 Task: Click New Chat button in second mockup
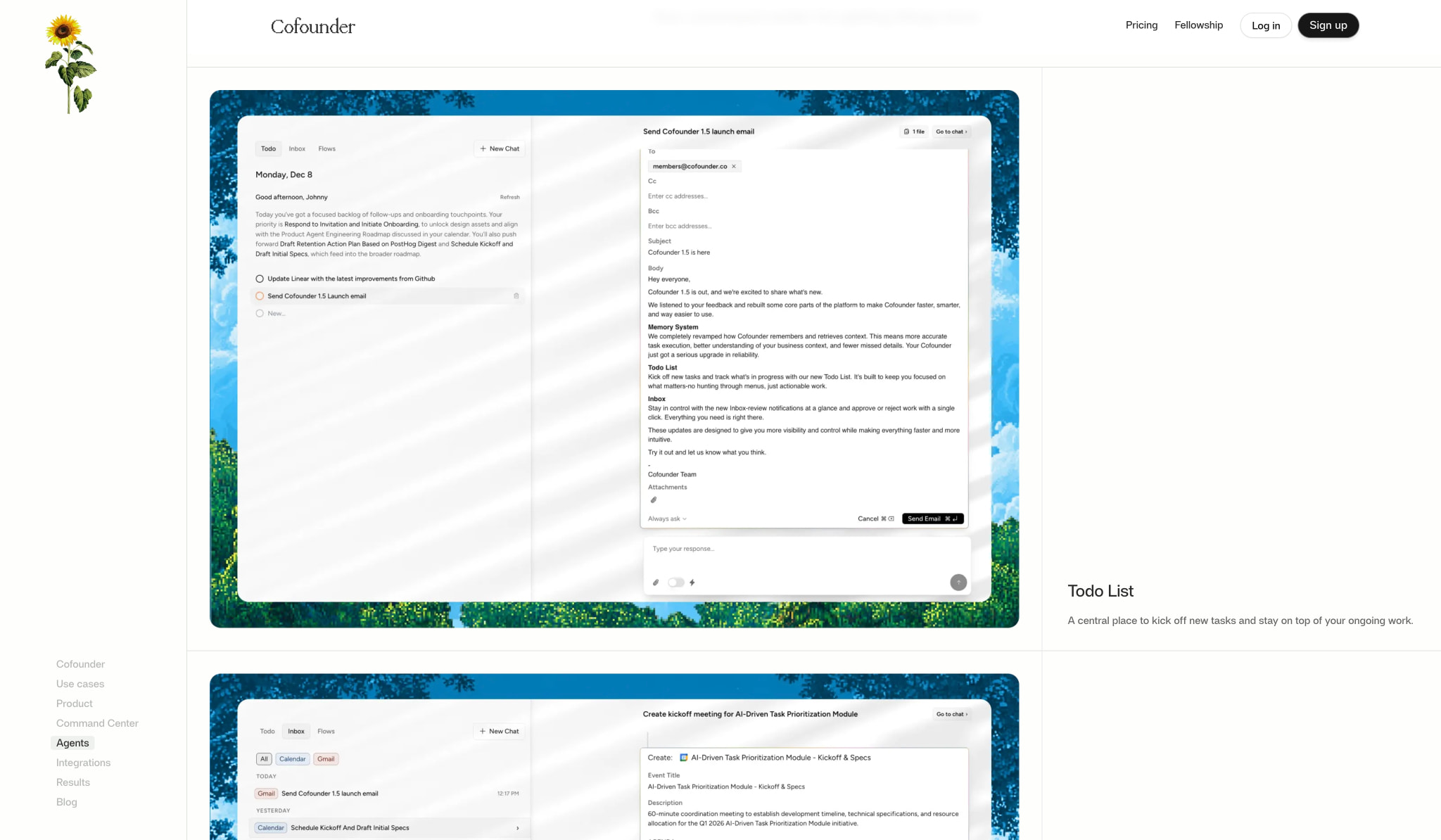499,732
